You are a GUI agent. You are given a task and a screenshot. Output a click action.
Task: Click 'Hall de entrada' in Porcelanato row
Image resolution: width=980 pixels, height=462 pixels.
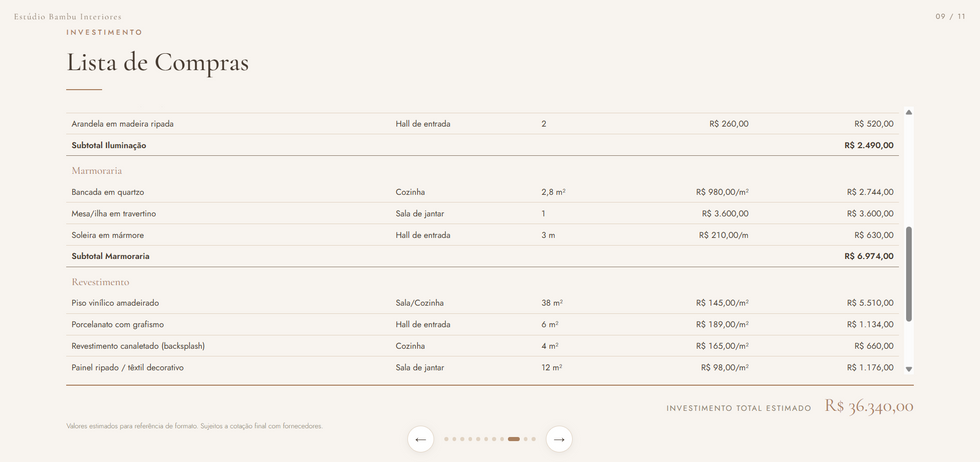point(422,324)
